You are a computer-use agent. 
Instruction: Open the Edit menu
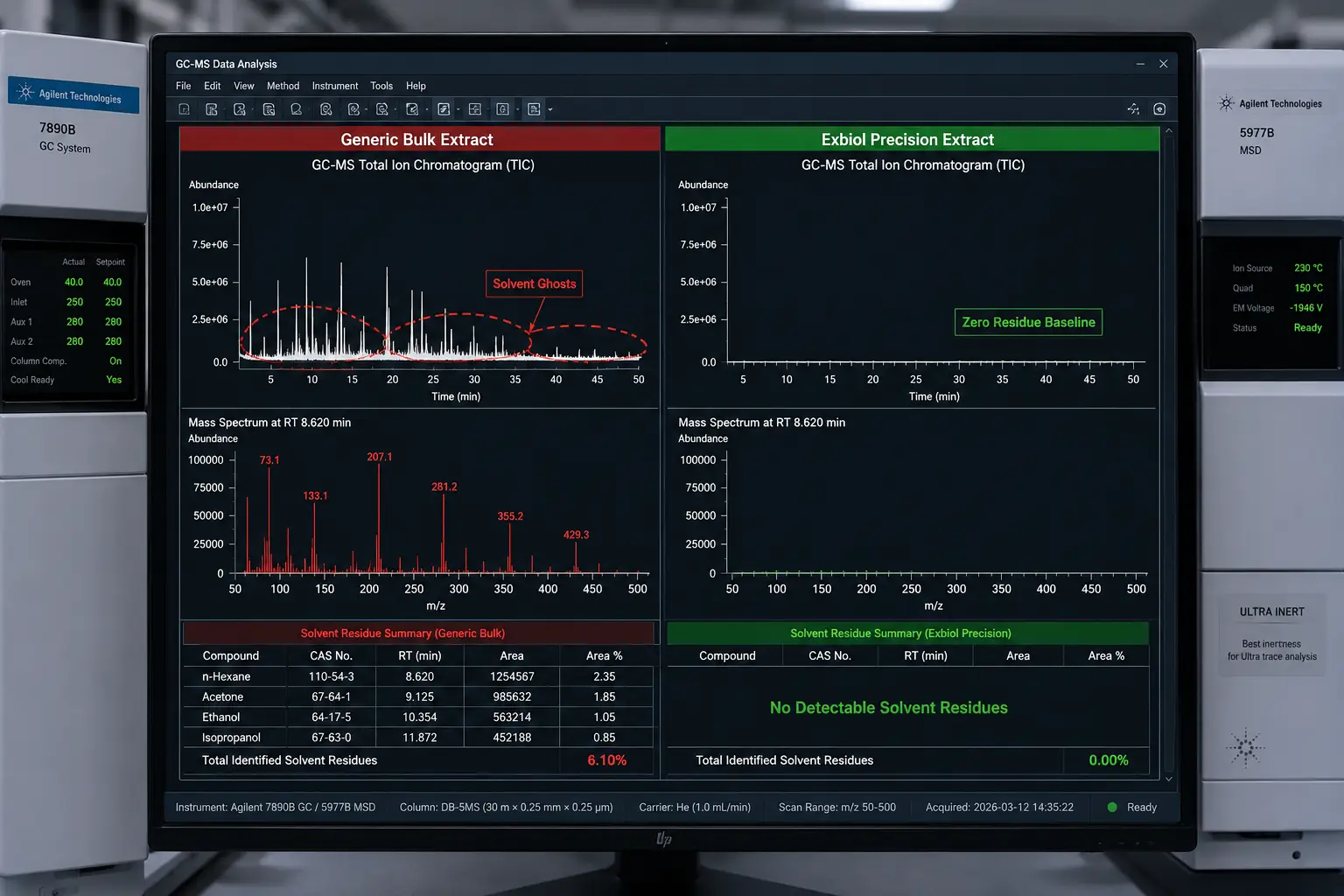point(212,86)
